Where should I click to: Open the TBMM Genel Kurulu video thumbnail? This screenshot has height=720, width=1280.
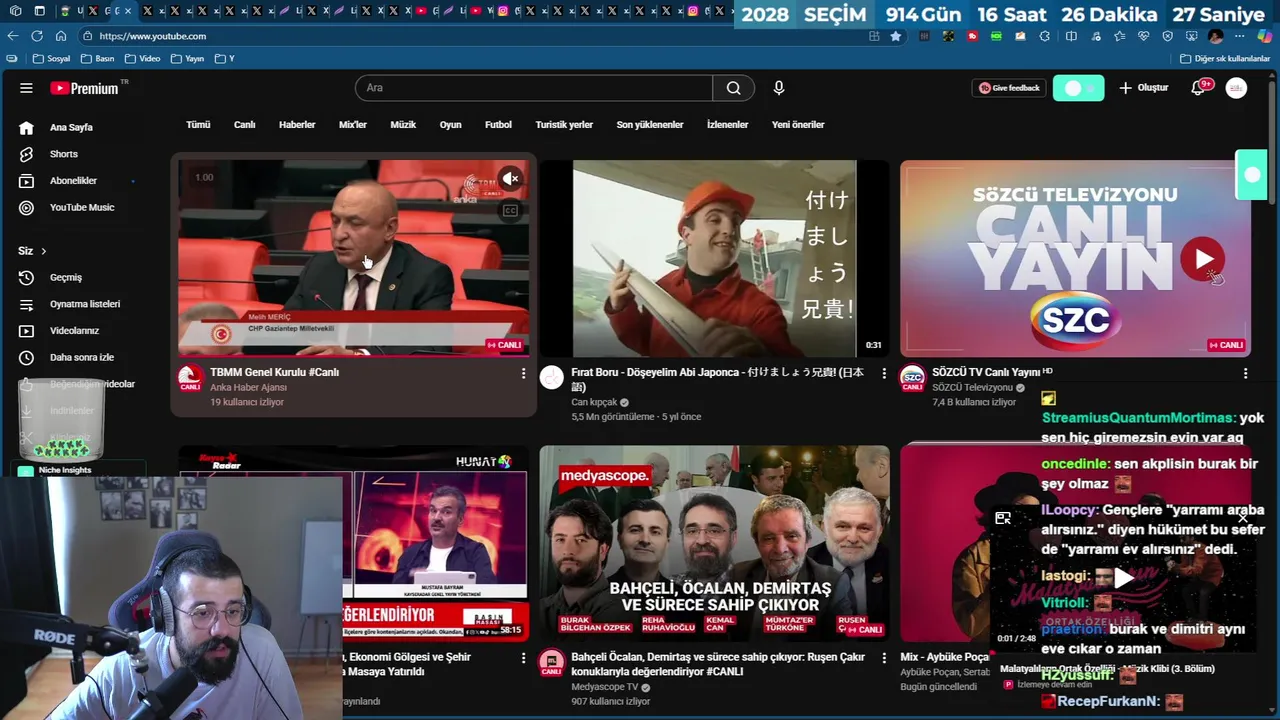[353, 258]
